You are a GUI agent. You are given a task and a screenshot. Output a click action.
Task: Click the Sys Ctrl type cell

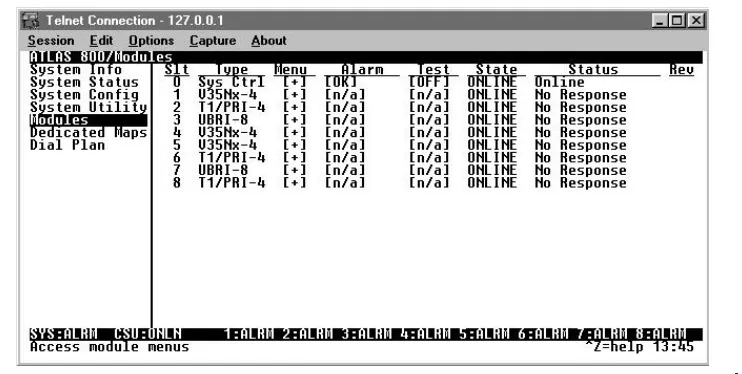pyautogui.click(x=231, y=82)
